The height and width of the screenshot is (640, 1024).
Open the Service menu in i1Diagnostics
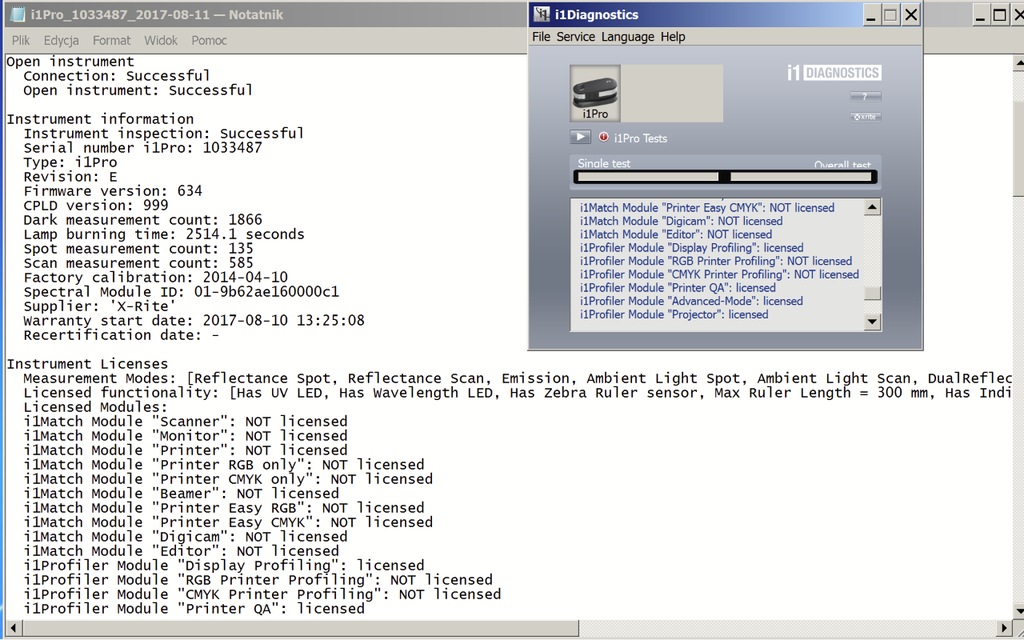click(575, 37)
